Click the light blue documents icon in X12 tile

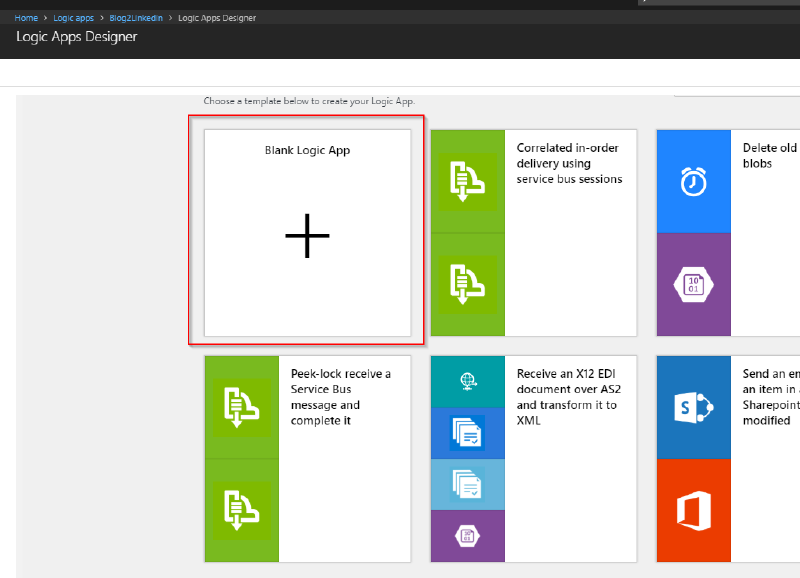(468, 484)
